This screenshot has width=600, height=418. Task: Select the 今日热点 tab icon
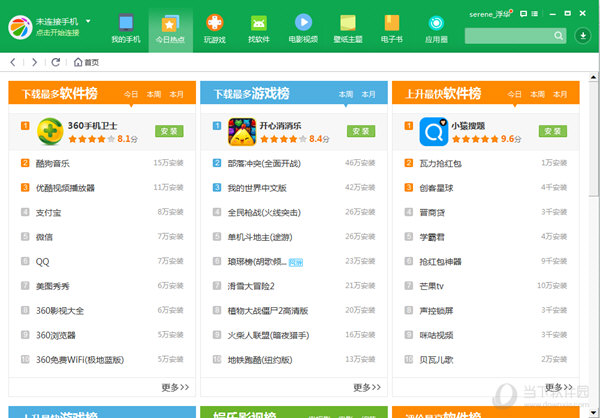[170, 24]
